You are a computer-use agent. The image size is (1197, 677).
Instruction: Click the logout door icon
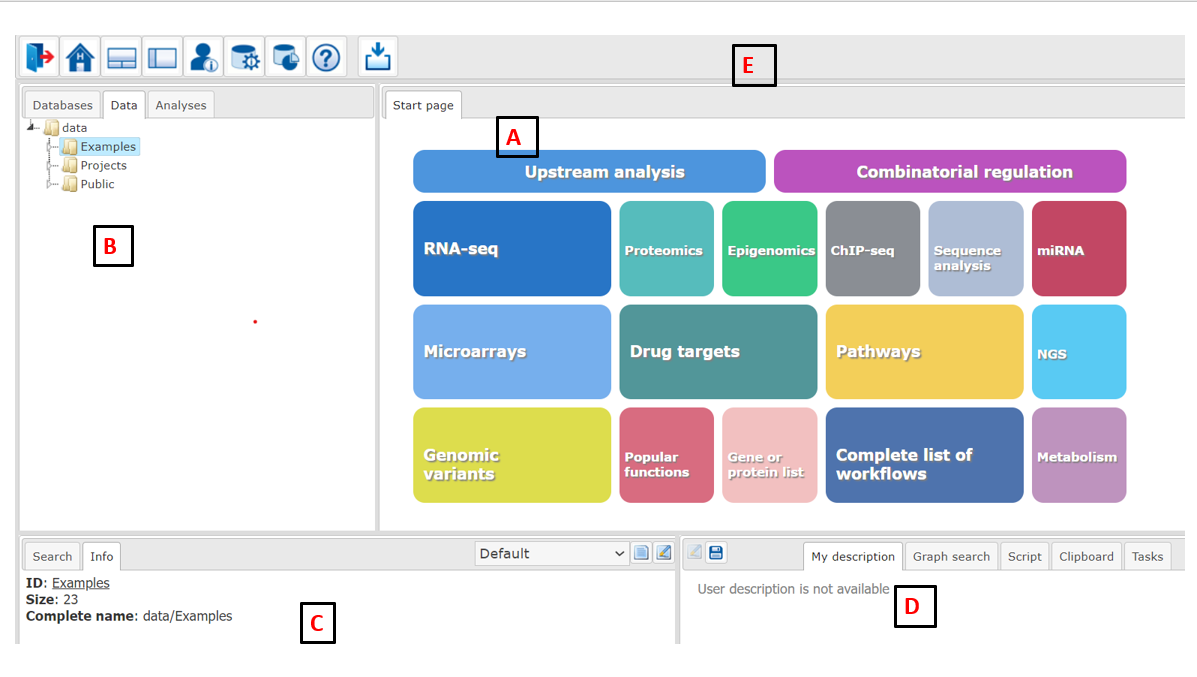(x=40, y=56)
